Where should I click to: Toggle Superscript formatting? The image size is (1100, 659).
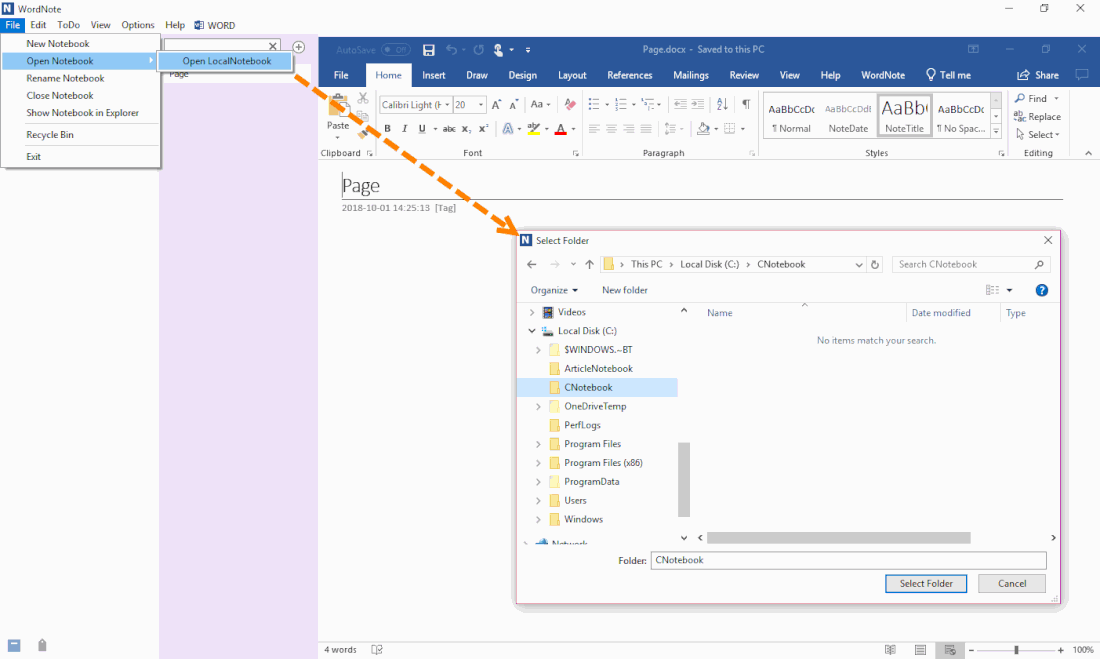click(483, 128)
